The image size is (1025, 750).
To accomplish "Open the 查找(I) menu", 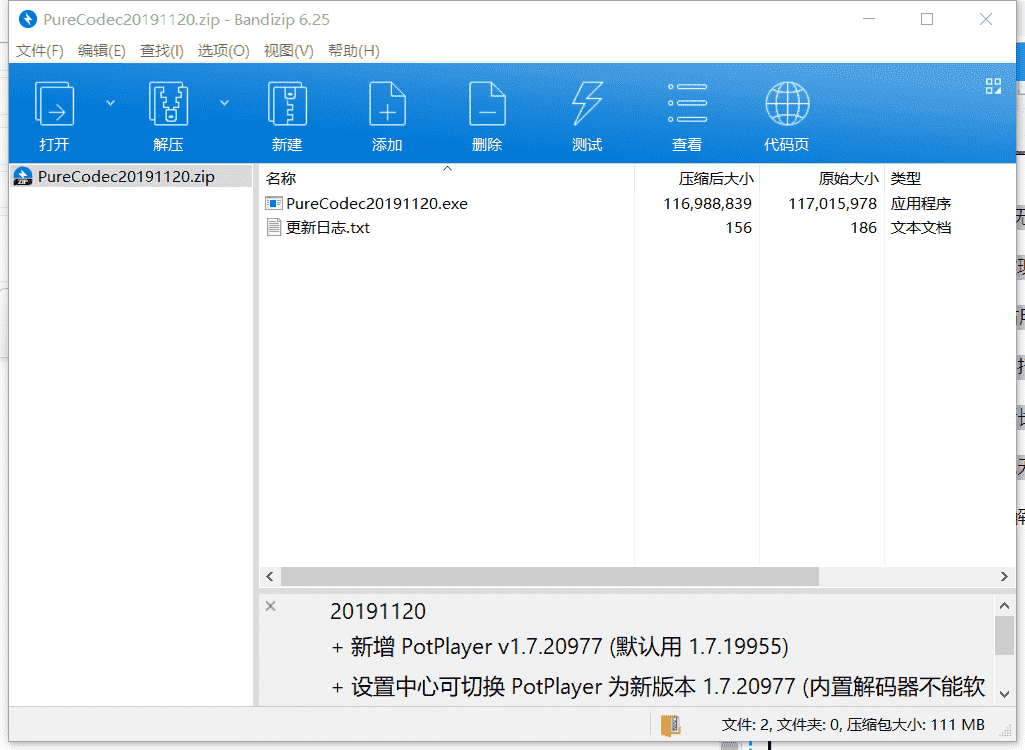I will pyautogui.click(x=161, y=51).
